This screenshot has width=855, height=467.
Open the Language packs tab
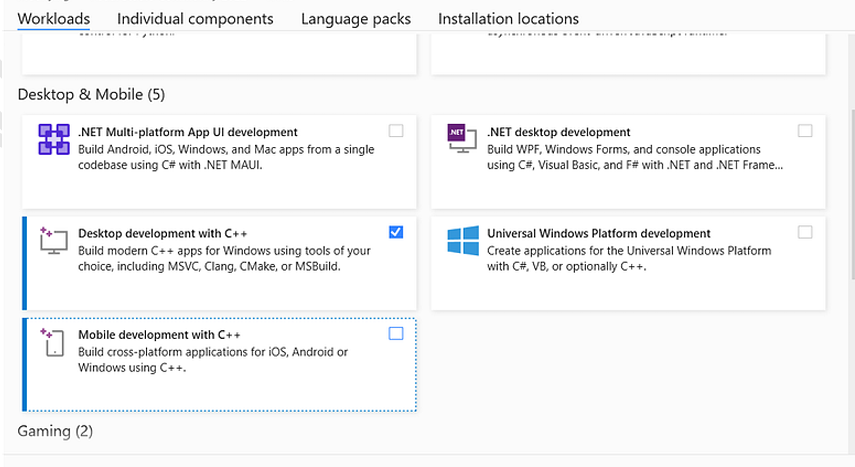coord(355,18)
